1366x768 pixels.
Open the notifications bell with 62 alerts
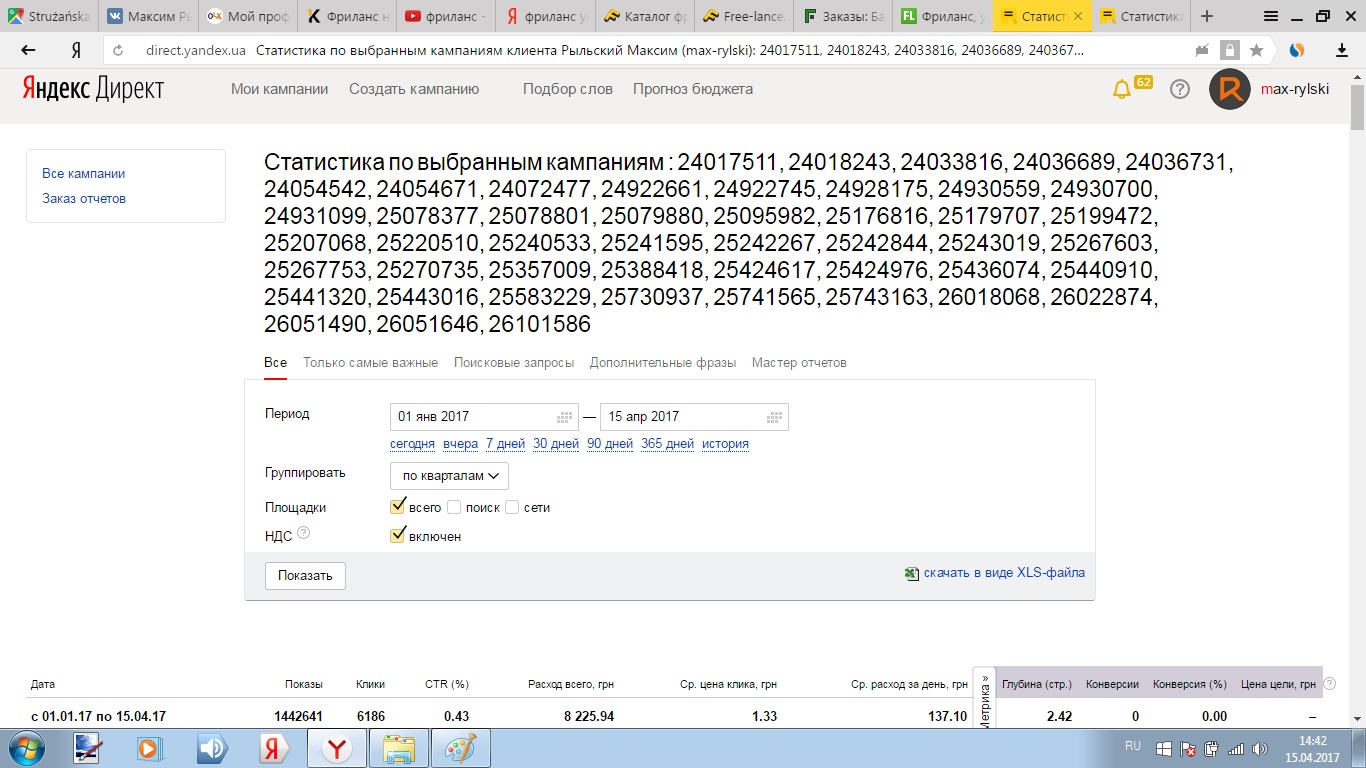[1122, 89]
